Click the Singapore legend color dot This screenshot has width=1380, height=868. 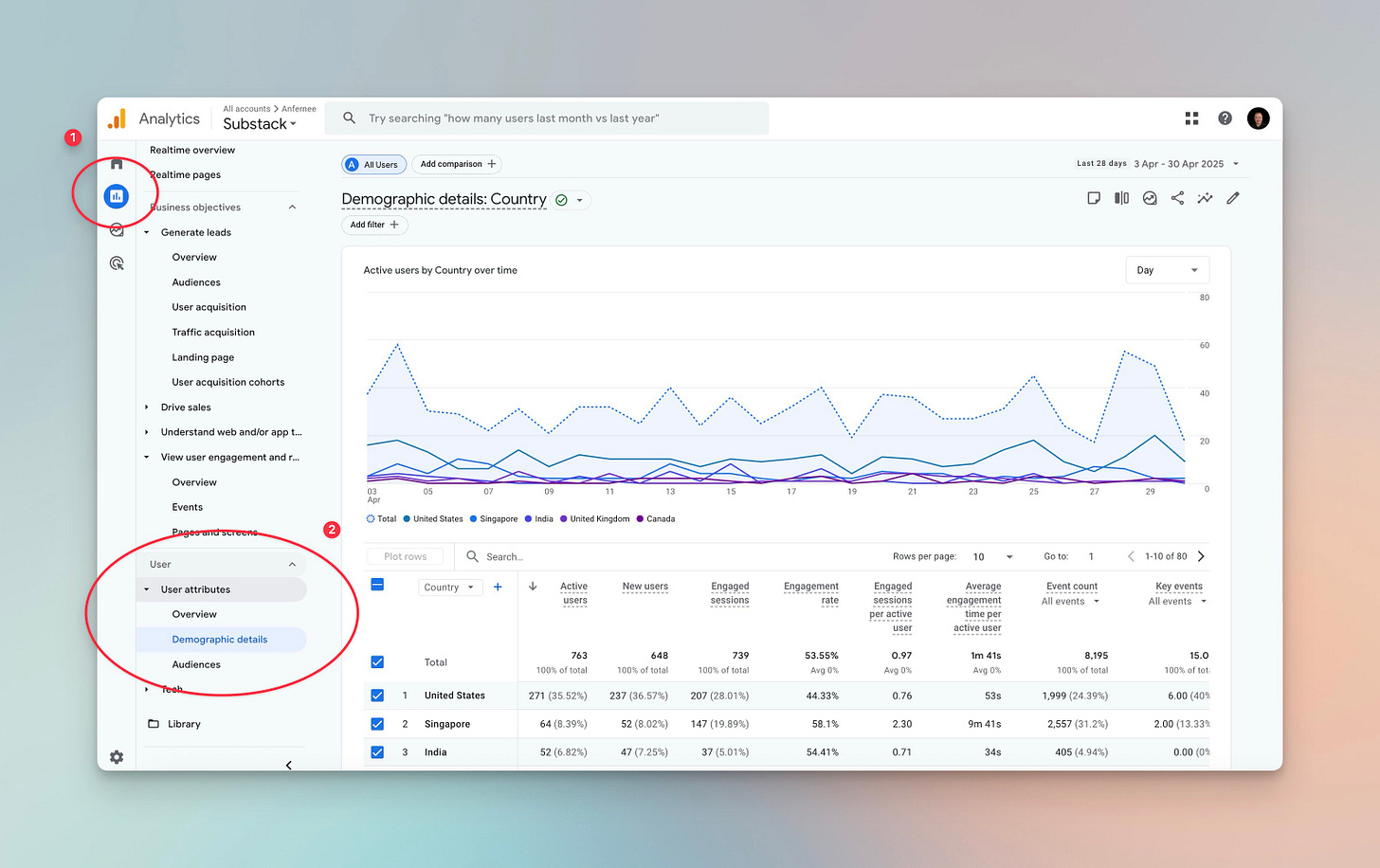[x=473, y=519]
